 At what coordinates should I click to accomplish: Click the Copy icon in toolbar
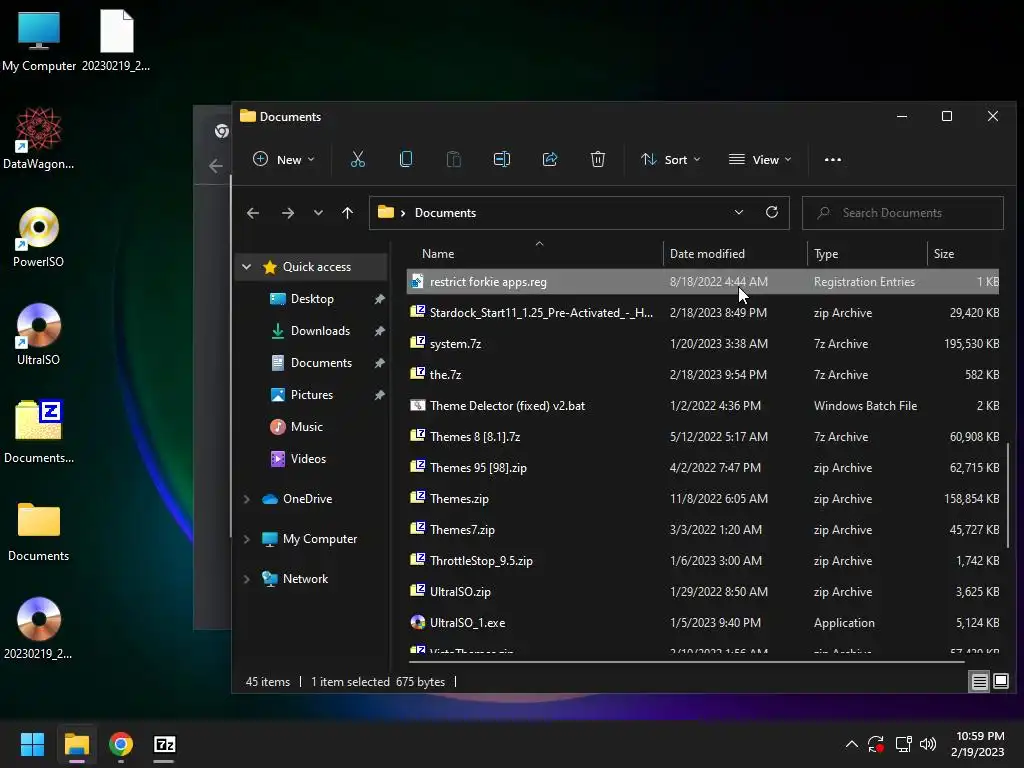tap(406, 159)
